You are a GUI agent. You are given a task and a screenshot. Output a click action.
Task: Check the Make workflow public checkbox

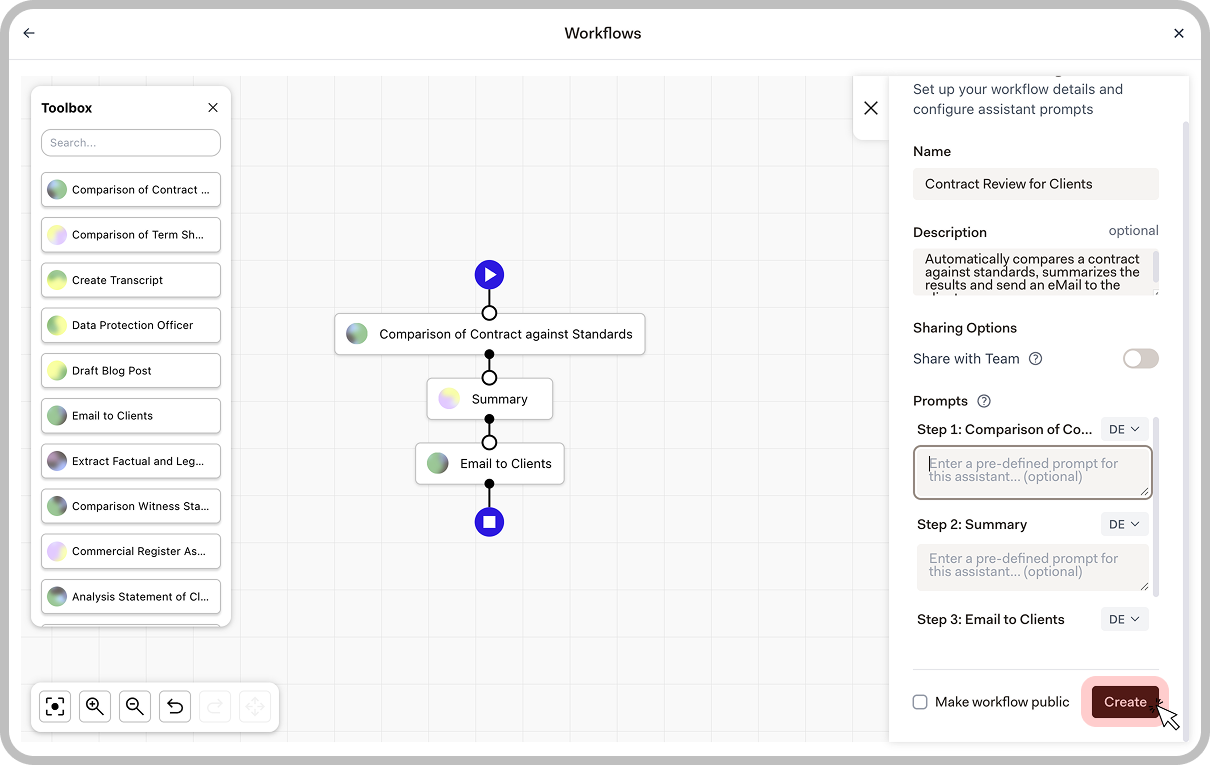pos(919,702)
